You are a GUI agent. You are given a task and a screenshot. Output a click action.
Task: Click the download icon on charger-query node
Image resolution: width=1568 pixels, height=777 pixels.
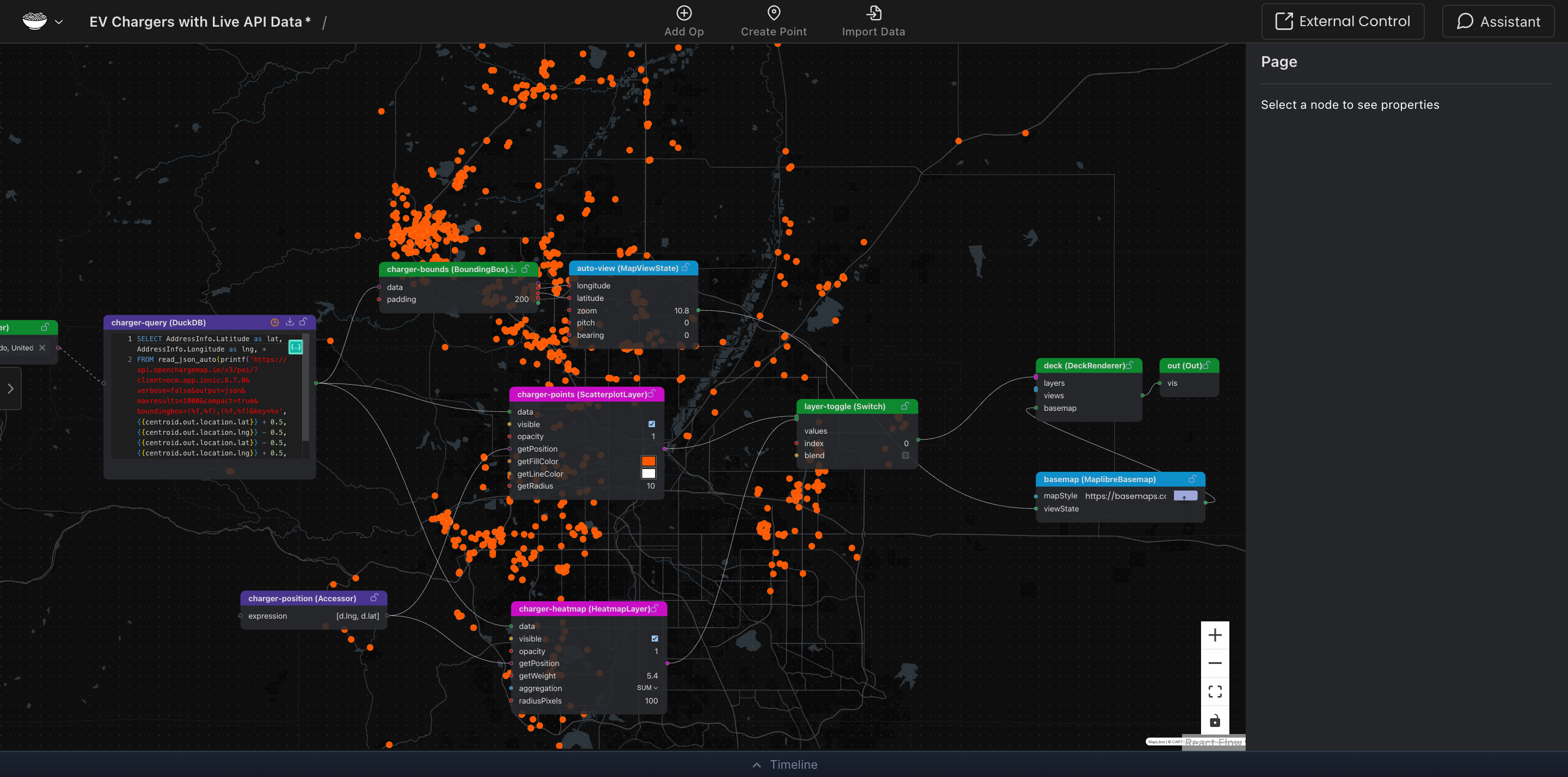(x=290, y=322)
